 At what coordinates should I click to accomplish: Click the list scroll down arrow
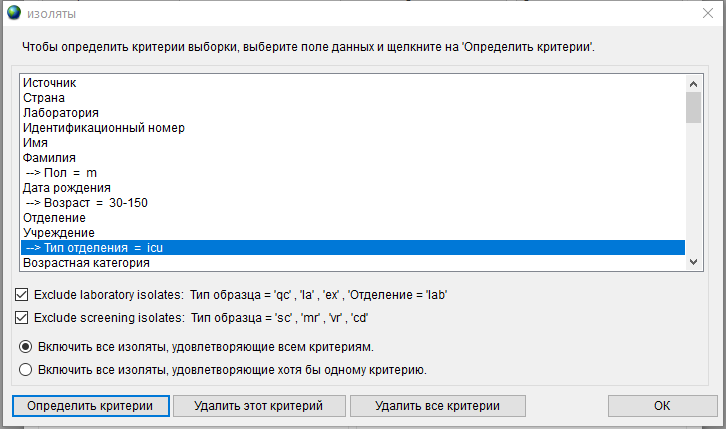693,262
